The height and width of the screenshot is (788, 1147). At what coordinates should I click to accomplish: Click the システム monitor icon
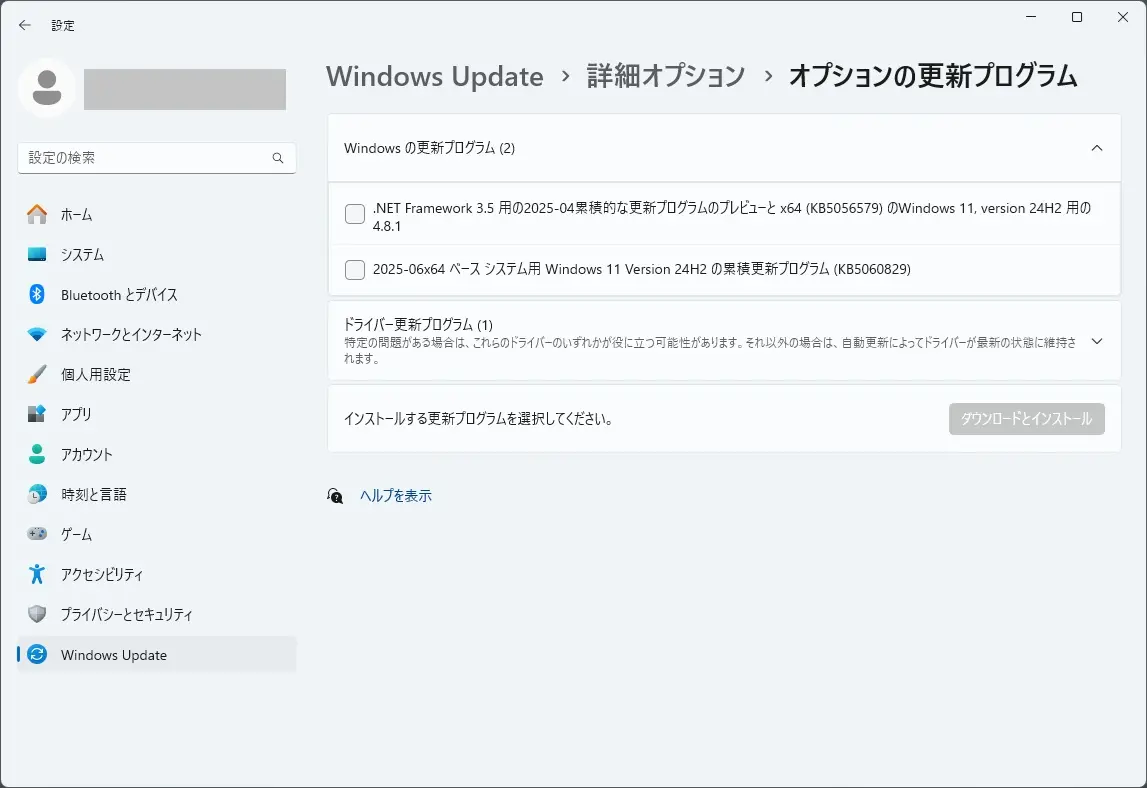point(37,255)
